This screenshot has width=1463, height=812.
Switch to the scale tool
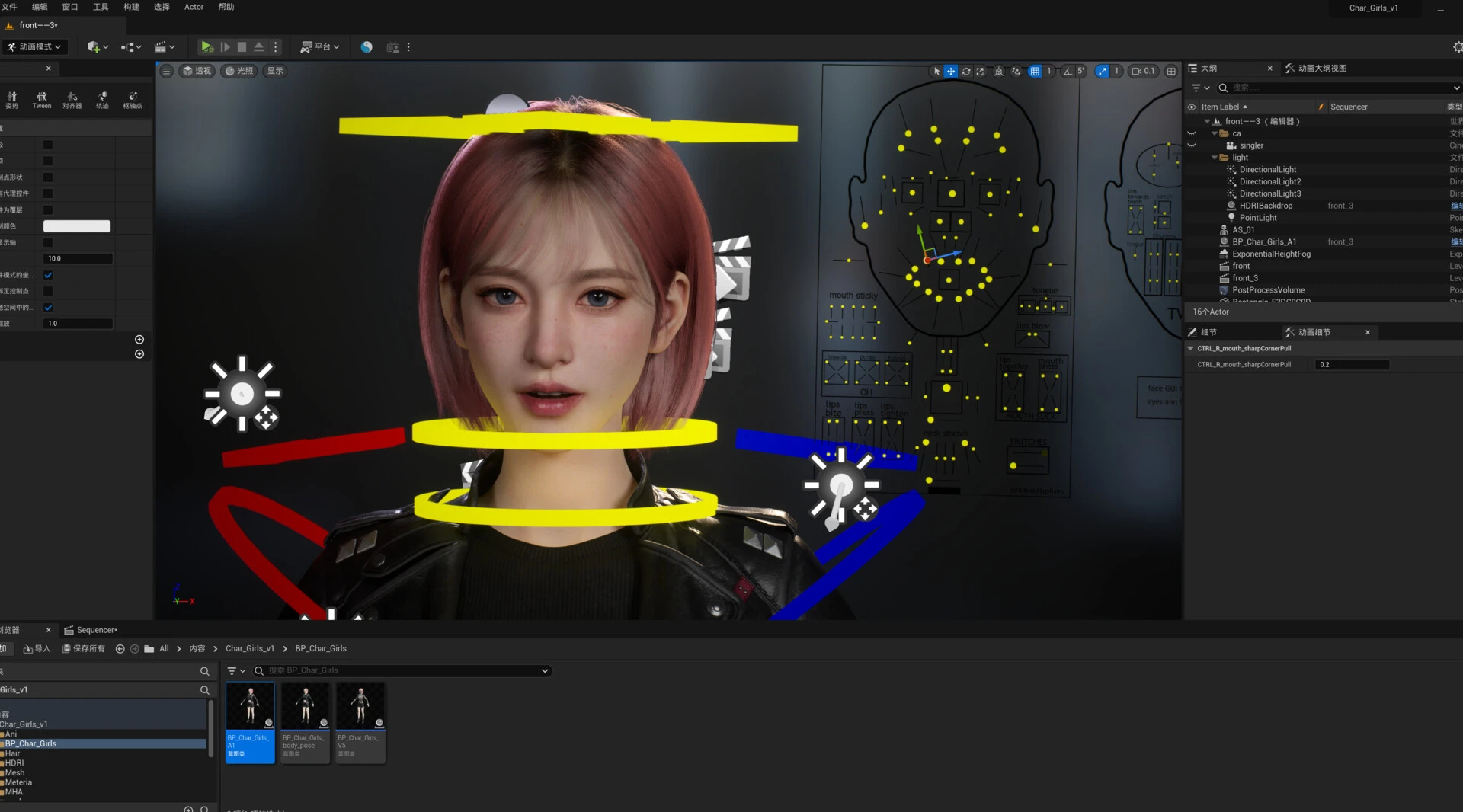coord(981,71)
